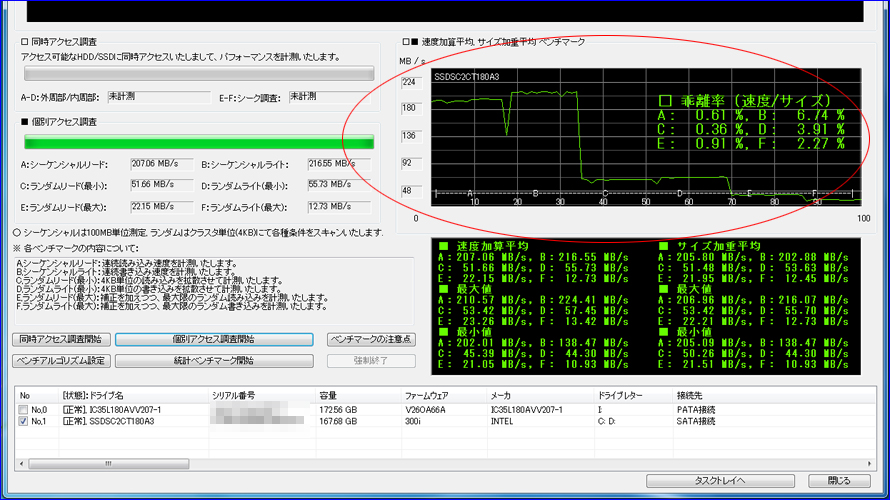Image resolution: width=890 pixels, height=500 pixels.
Task: Open ベンチマークの注意点 notes
Action: 371,339
